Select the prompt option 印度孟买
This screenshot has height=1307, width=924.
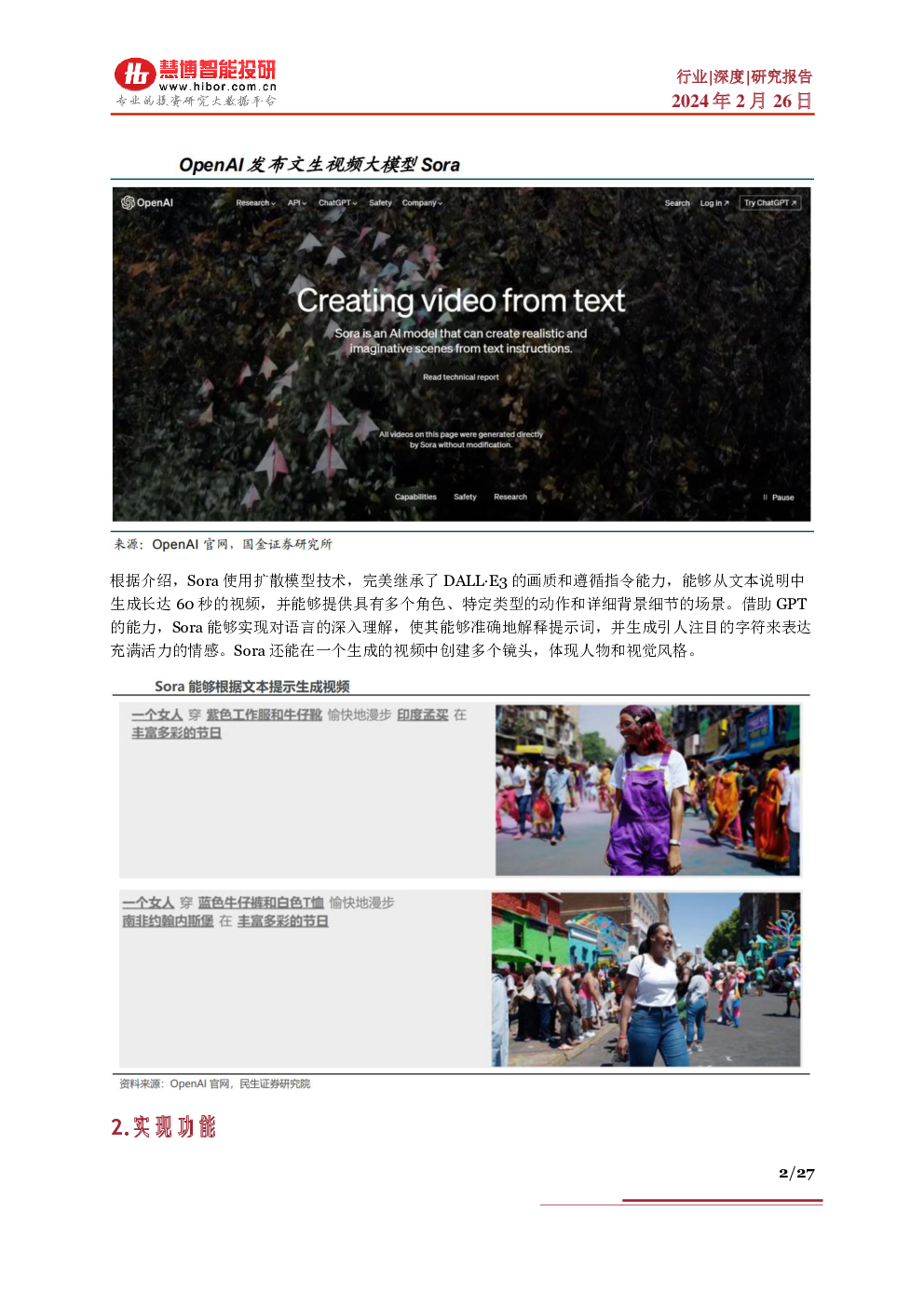pyautogui.click(x=423, y=715)
